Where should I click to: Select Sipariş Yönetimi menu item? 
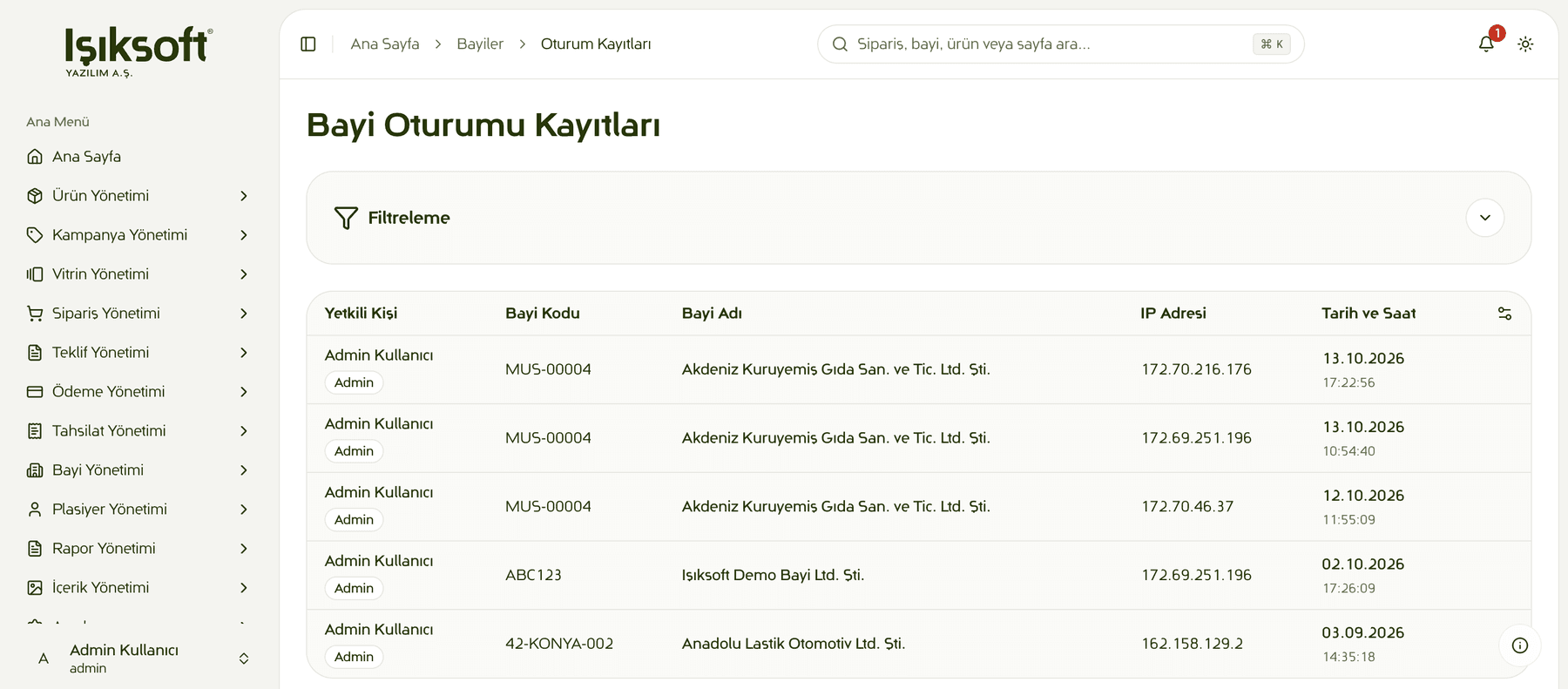coord(139,314)
